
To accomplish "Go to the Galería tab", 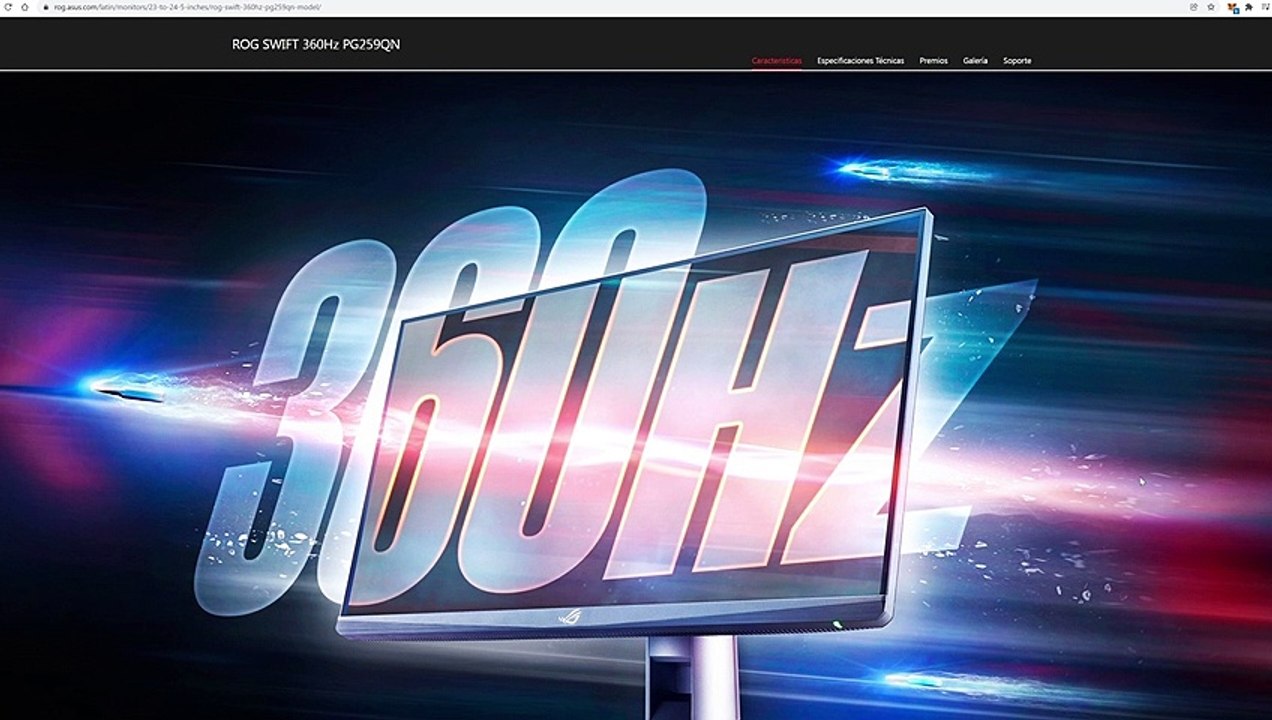I will [975, 61].
